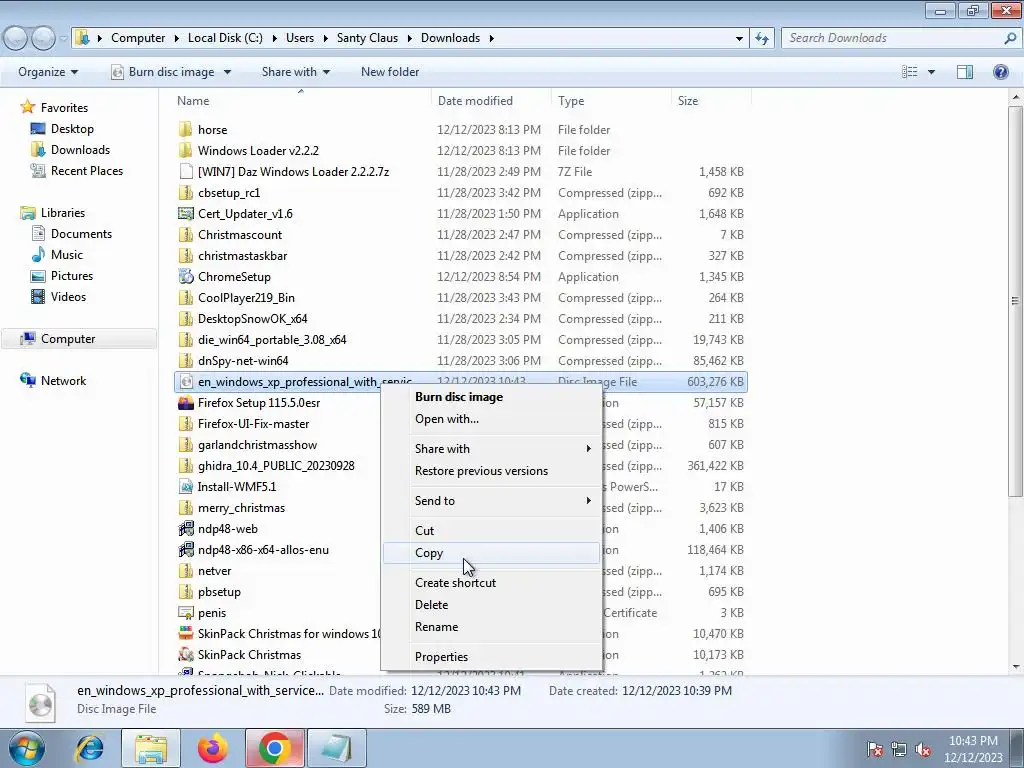Select the ghidra_10.4_PUBLIC_20230928 file
This screenshot has height=768, width=1024.
(x=276, y=466)
